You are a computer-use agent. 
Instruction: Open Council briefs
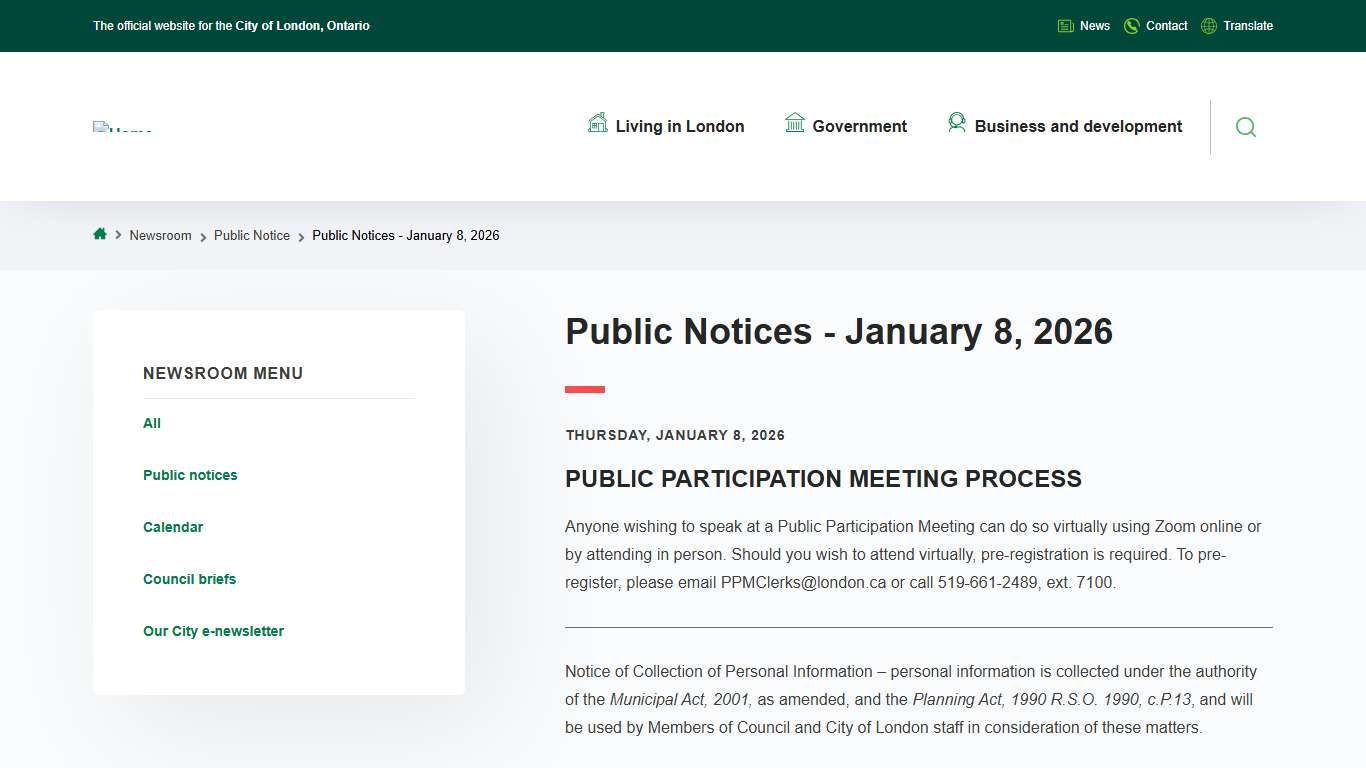189,579
